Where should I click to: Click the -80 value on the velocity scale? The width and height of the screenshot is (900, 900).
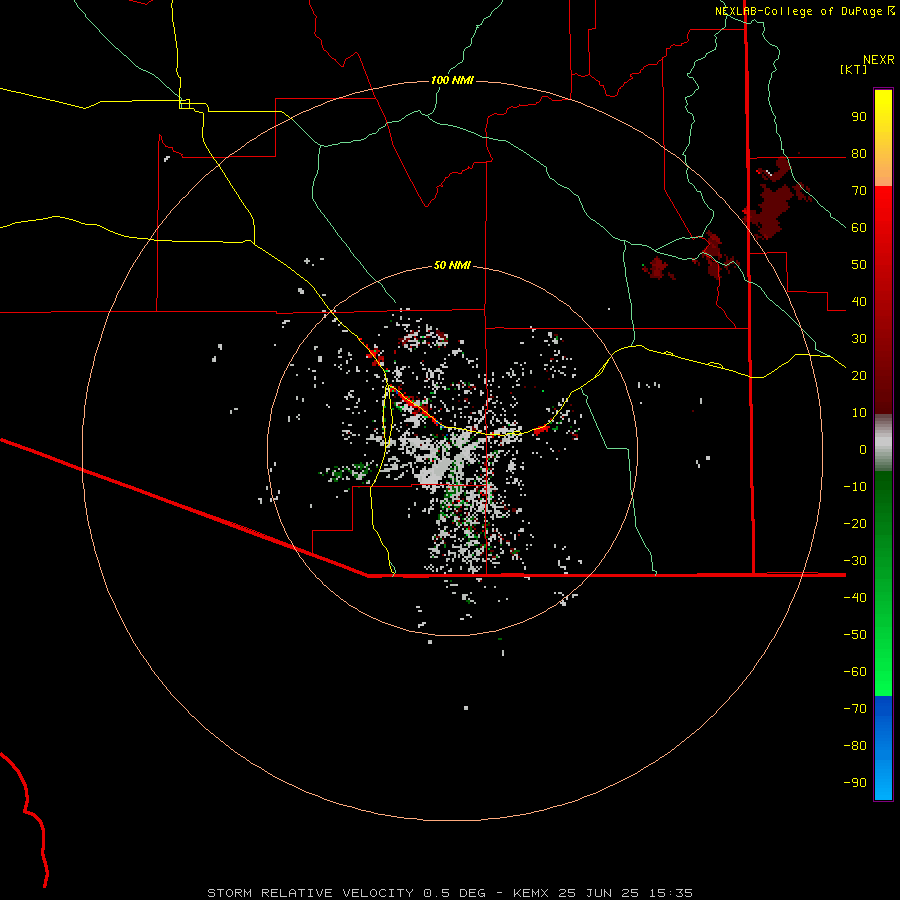(855, 746)
